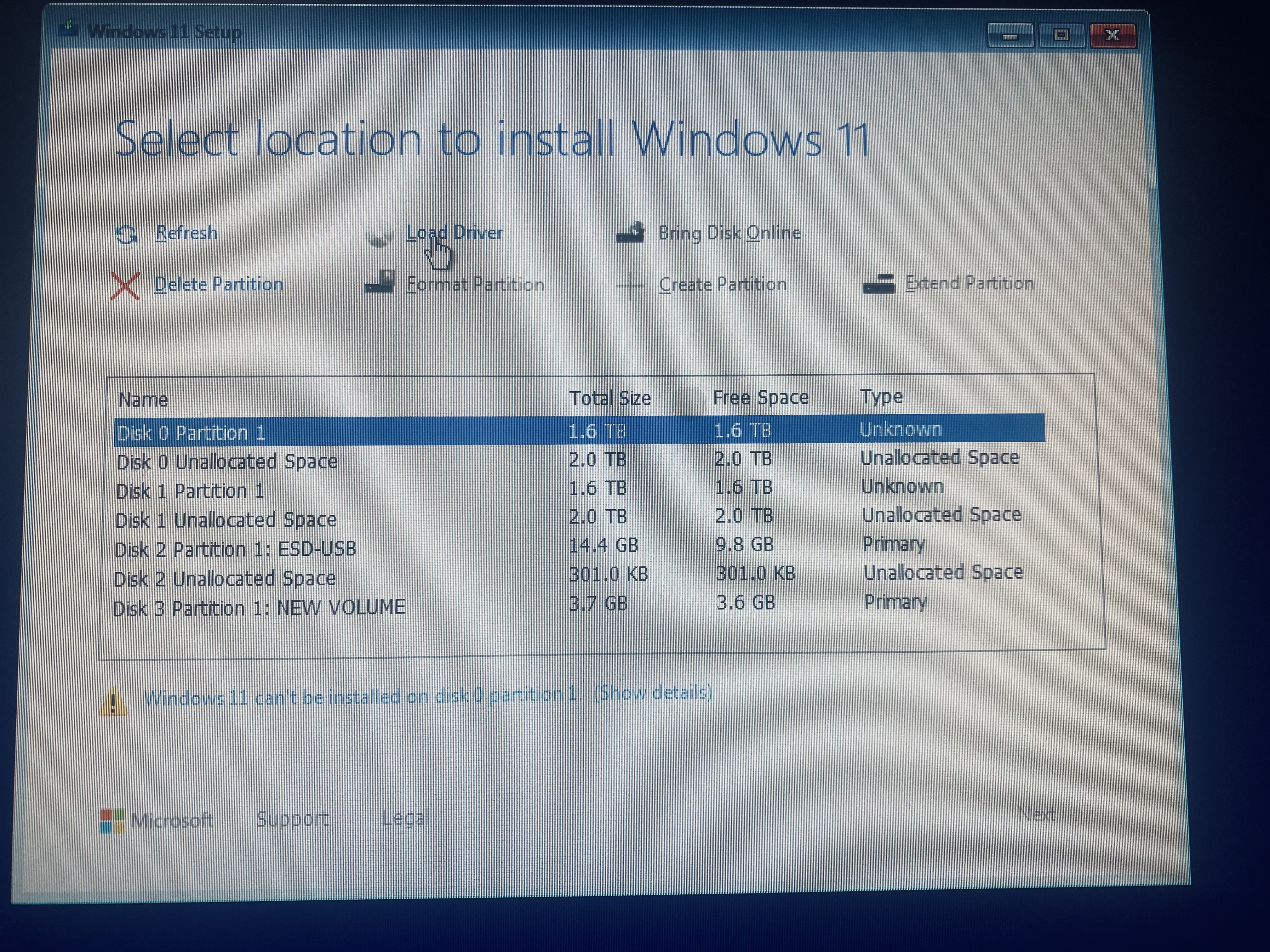This screenshot has height=952, width=1270.
Task: Click the 14.4 GB total size cell
Action: [604, 545]
